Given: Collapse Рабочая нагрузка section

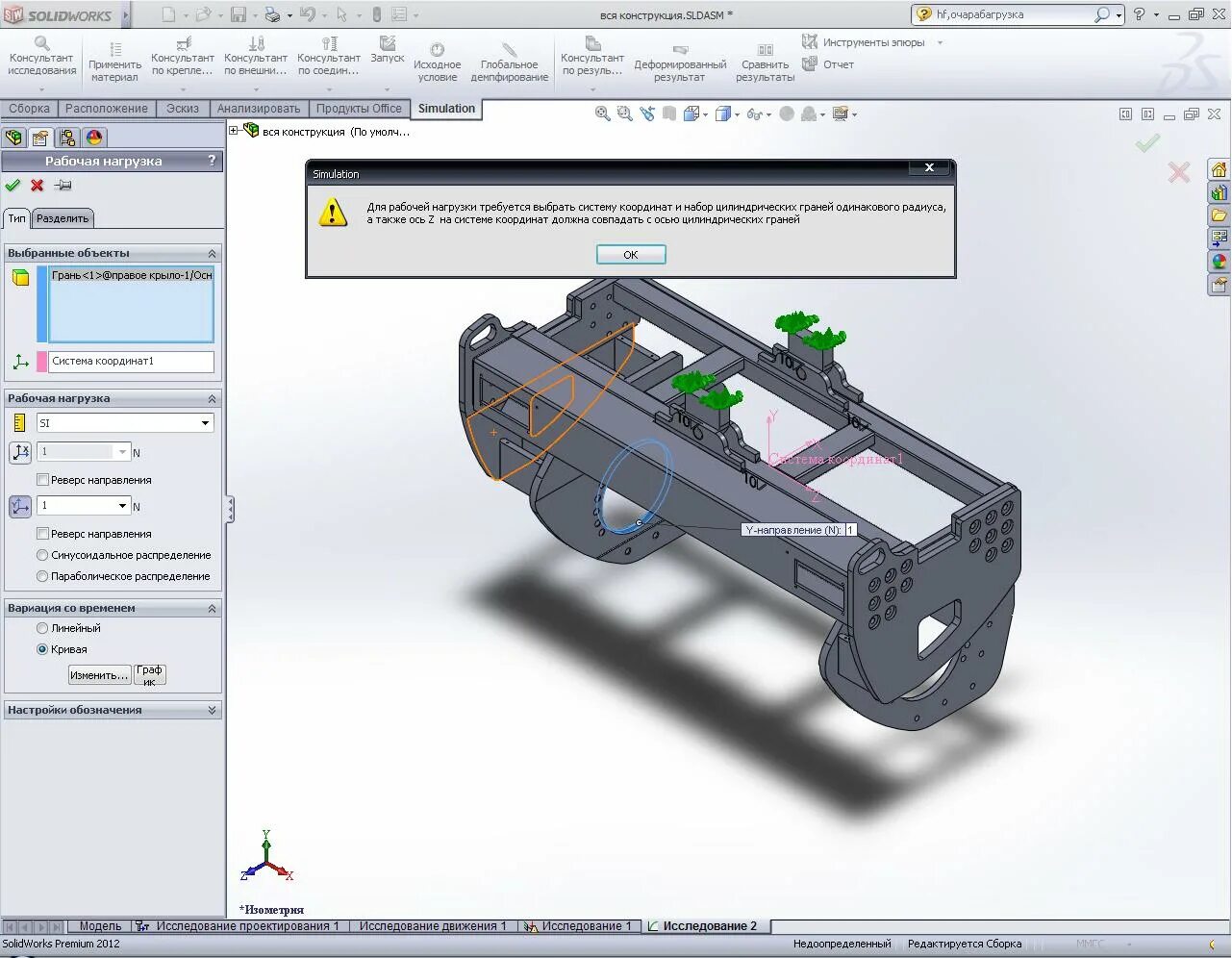Looking at the screenshot, I should click(x=212, y=399).
